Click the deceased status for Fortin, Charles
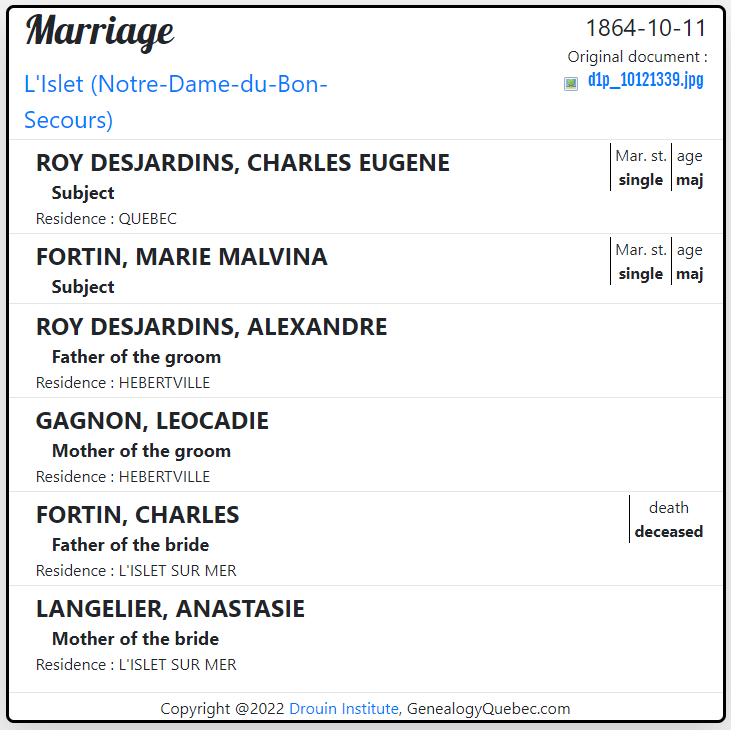 669,532
